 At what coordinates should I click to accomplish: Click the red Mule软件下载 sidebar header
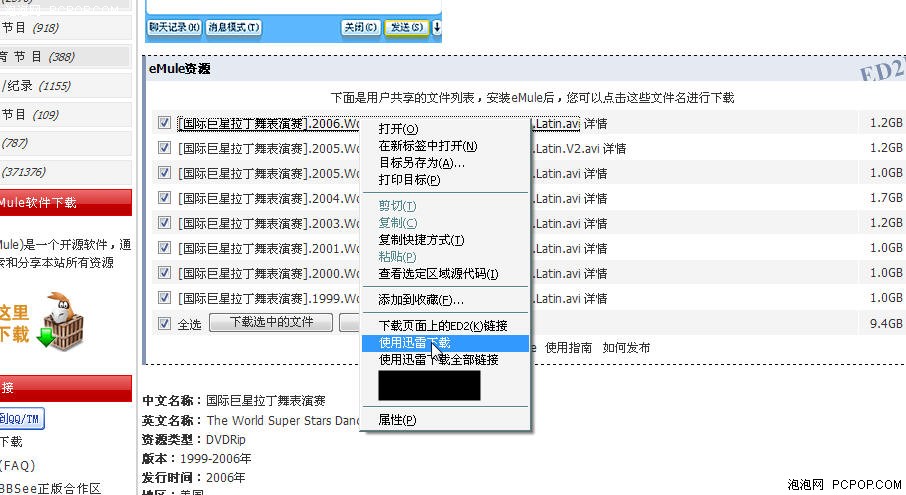[x=66, y=202]
